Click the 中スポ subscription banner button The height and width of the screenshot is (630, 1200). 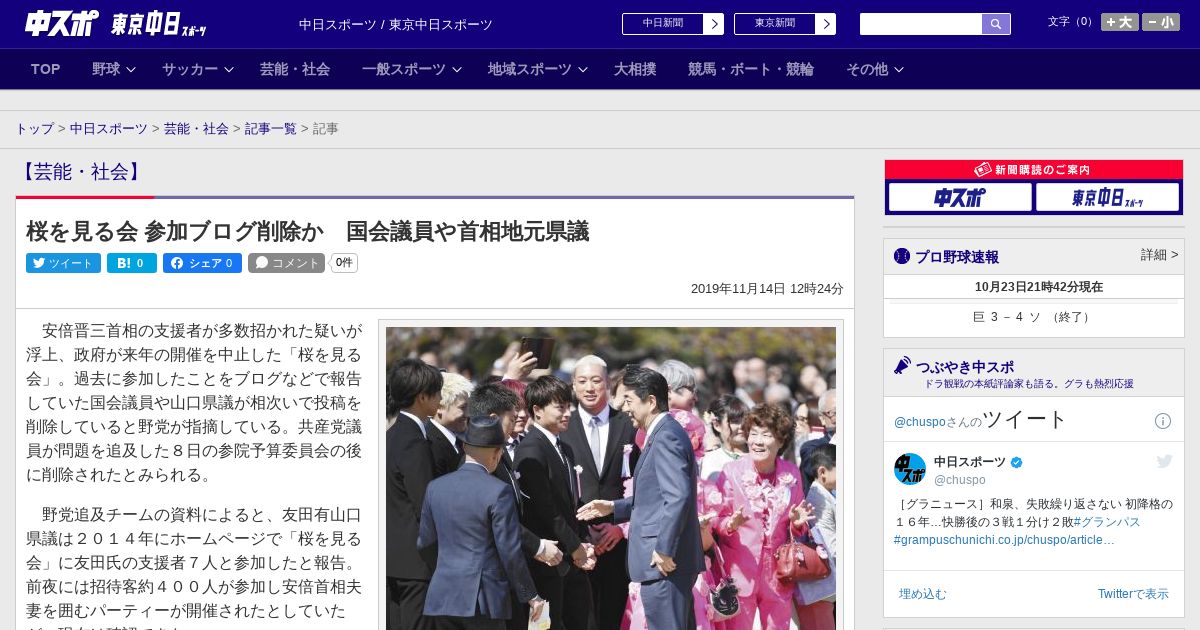(x=960, y=197)
